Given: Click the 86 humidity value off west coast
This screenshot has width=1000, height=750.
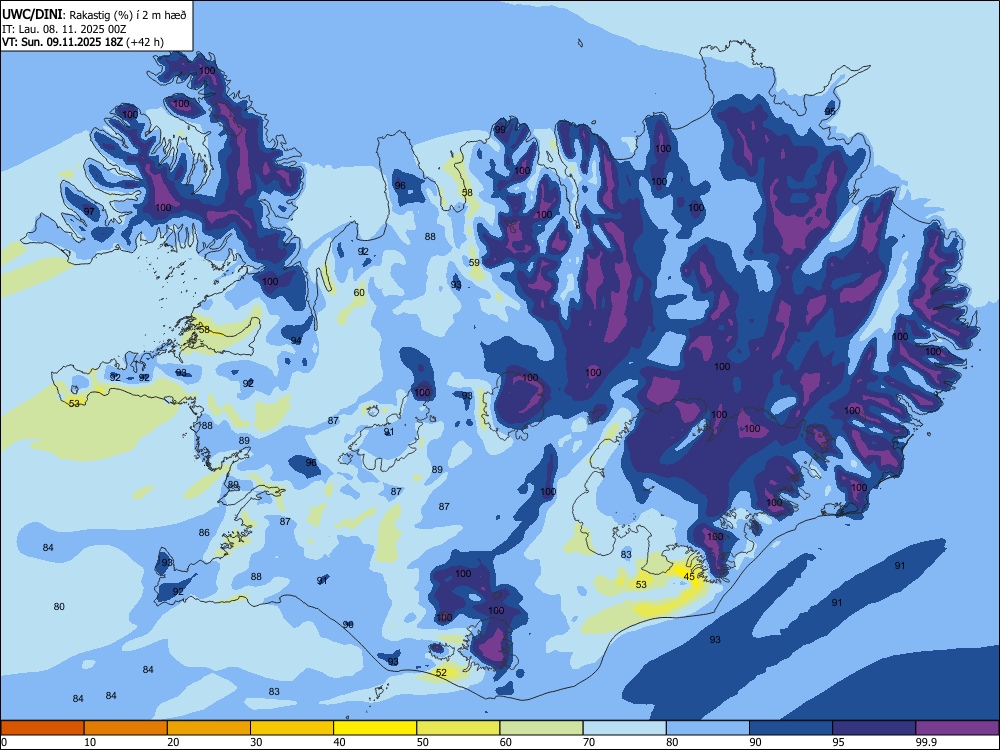Looking at the screenshot, I should click(x=203, y=533).
